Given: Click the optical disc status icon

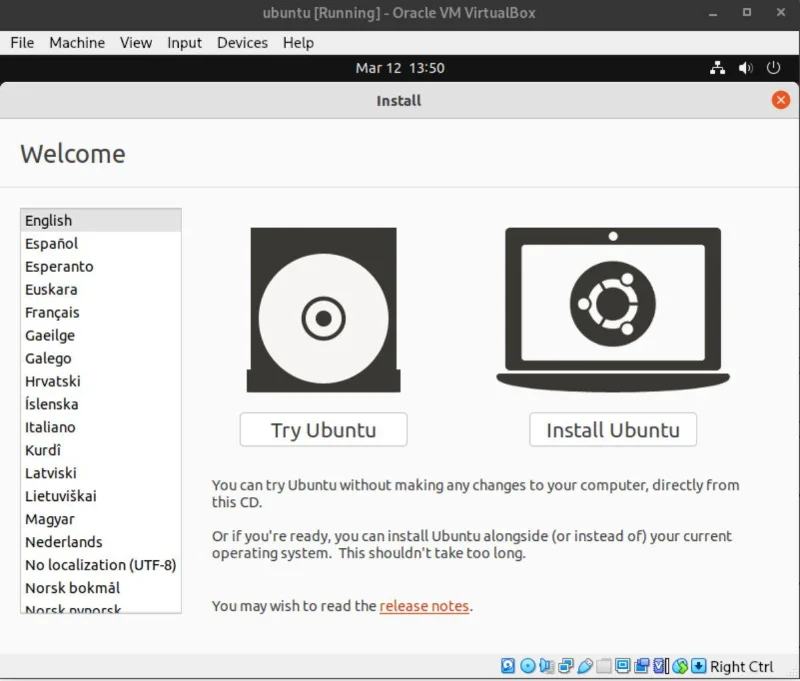Looking at the screenshot, I should [x=528, y=666].
